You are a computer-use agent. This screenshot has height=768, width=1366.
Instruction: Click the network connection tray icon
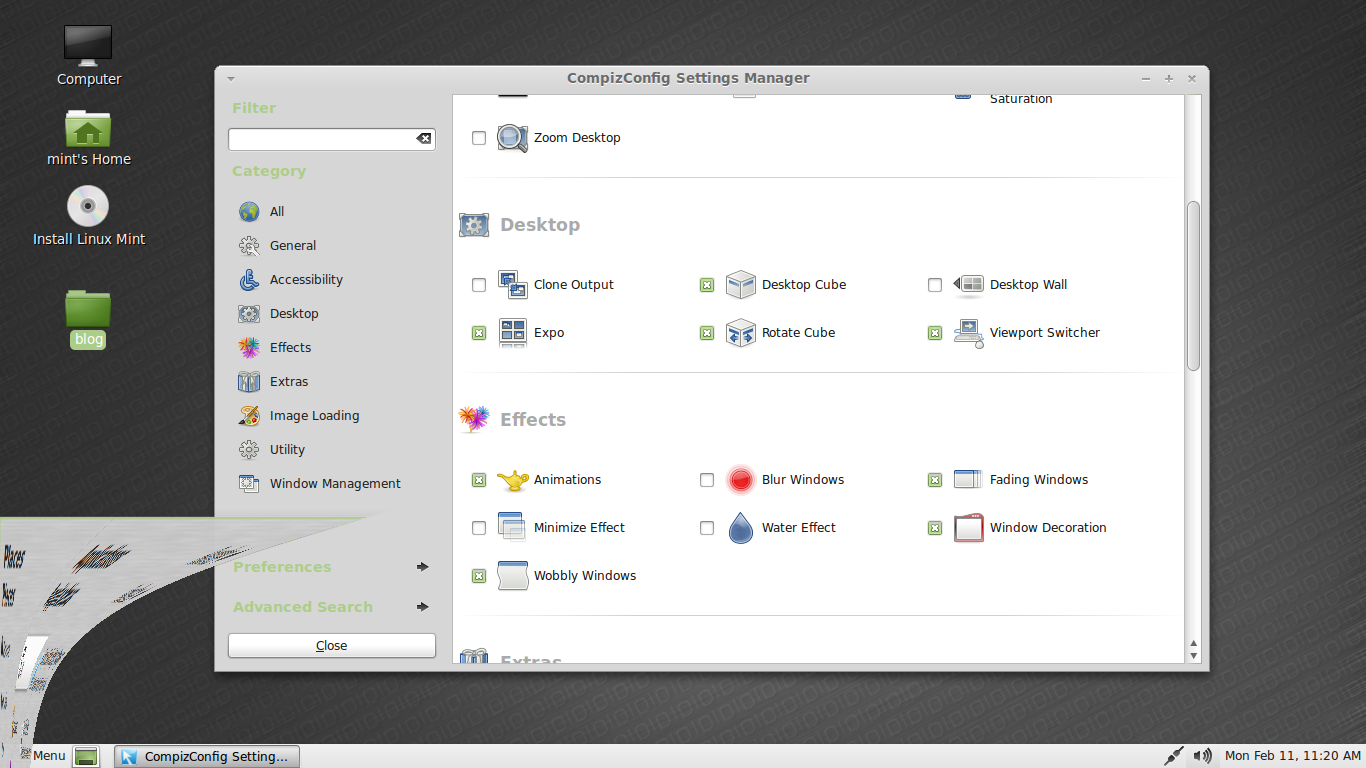tap(1174, 756)
